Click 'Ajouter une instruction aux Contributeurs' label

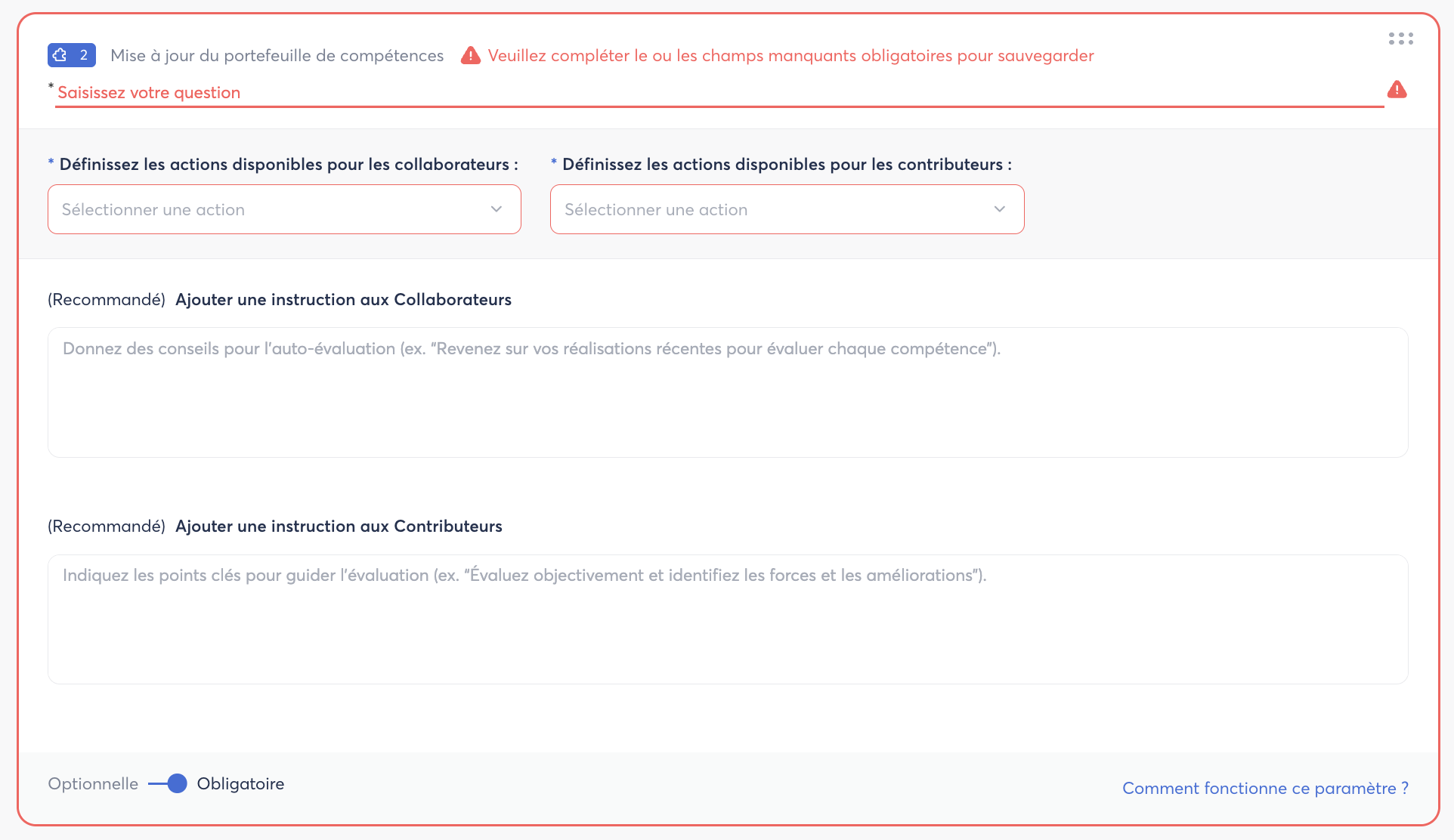(339, 527)
